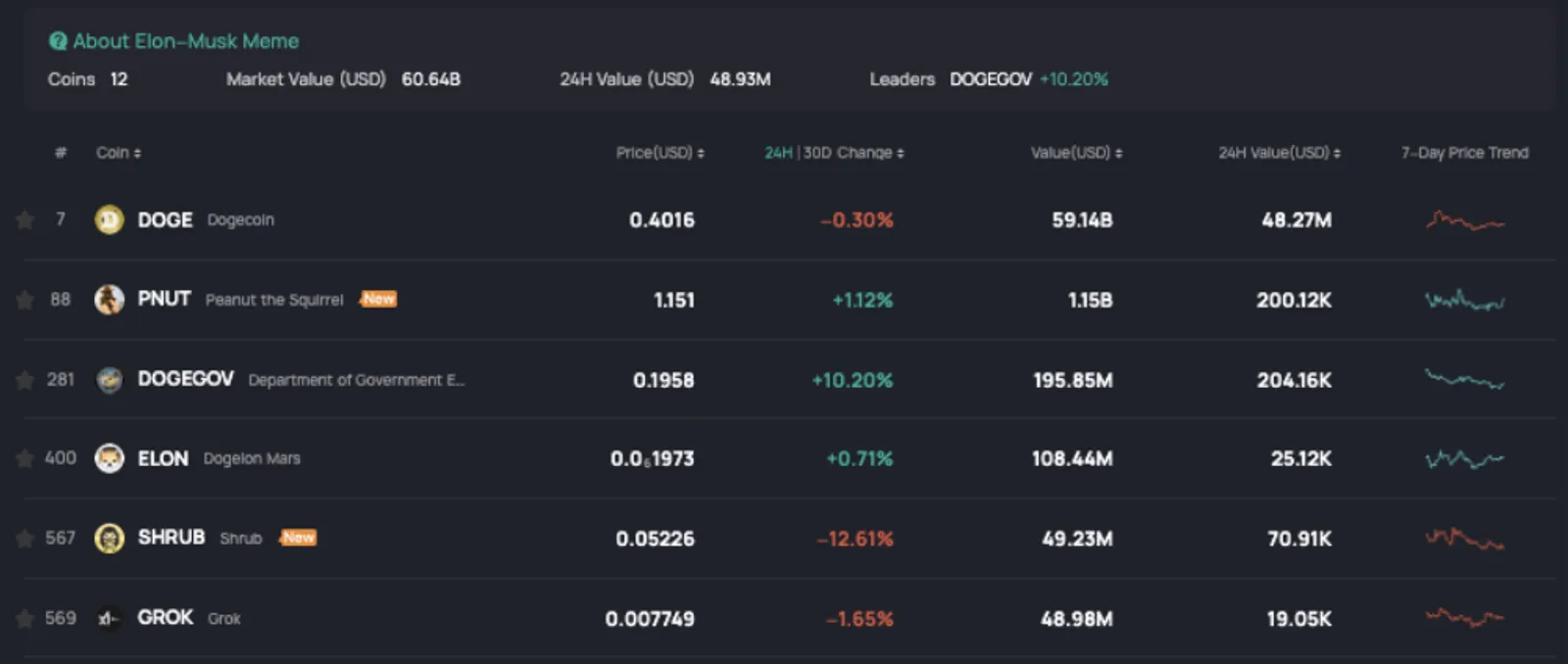Toggle the favorite star for ELON
Screen dimensions: 1568x664
click(25, 458)
